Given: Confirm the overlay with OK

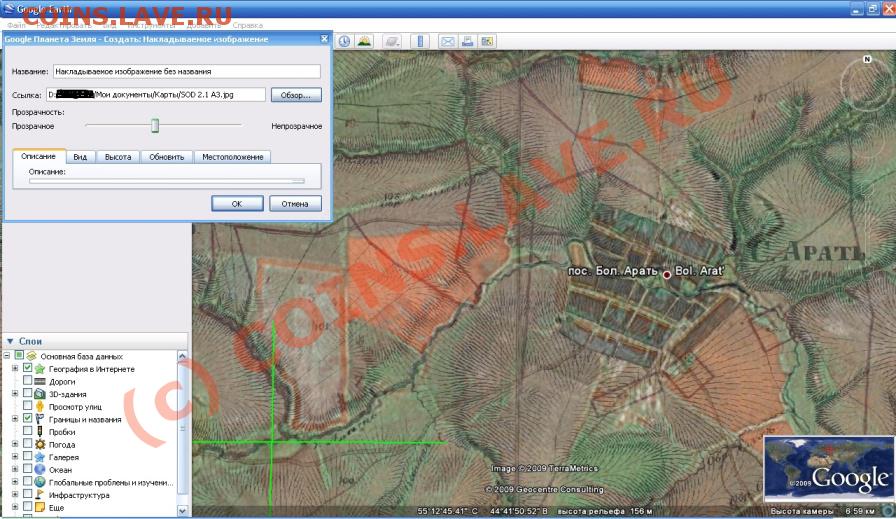Looking at the screenshot, I should pyautogui.click(x=237, y=203).
